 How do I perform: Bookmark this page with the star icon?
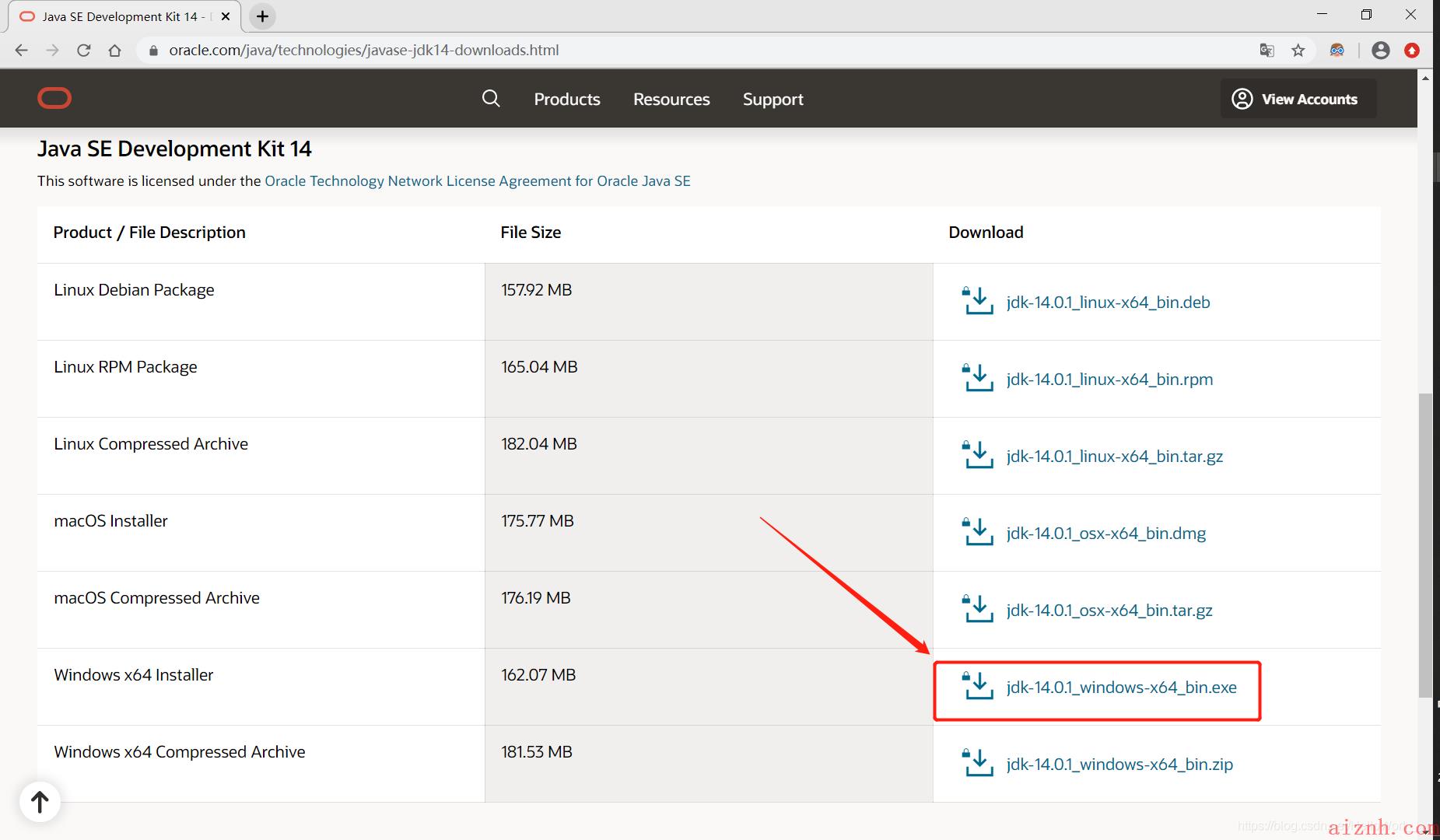pyautogui.click(x=1298, y=51)
